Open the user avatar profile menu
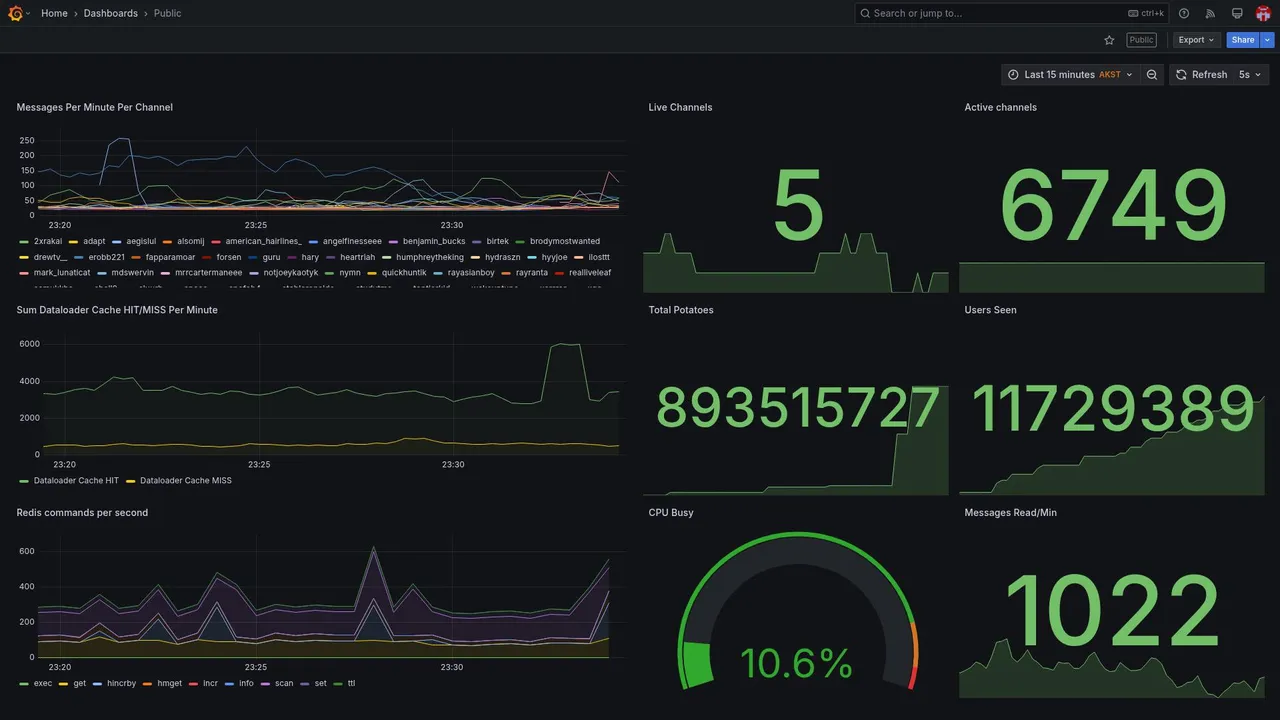 (x=1263, y=13)
